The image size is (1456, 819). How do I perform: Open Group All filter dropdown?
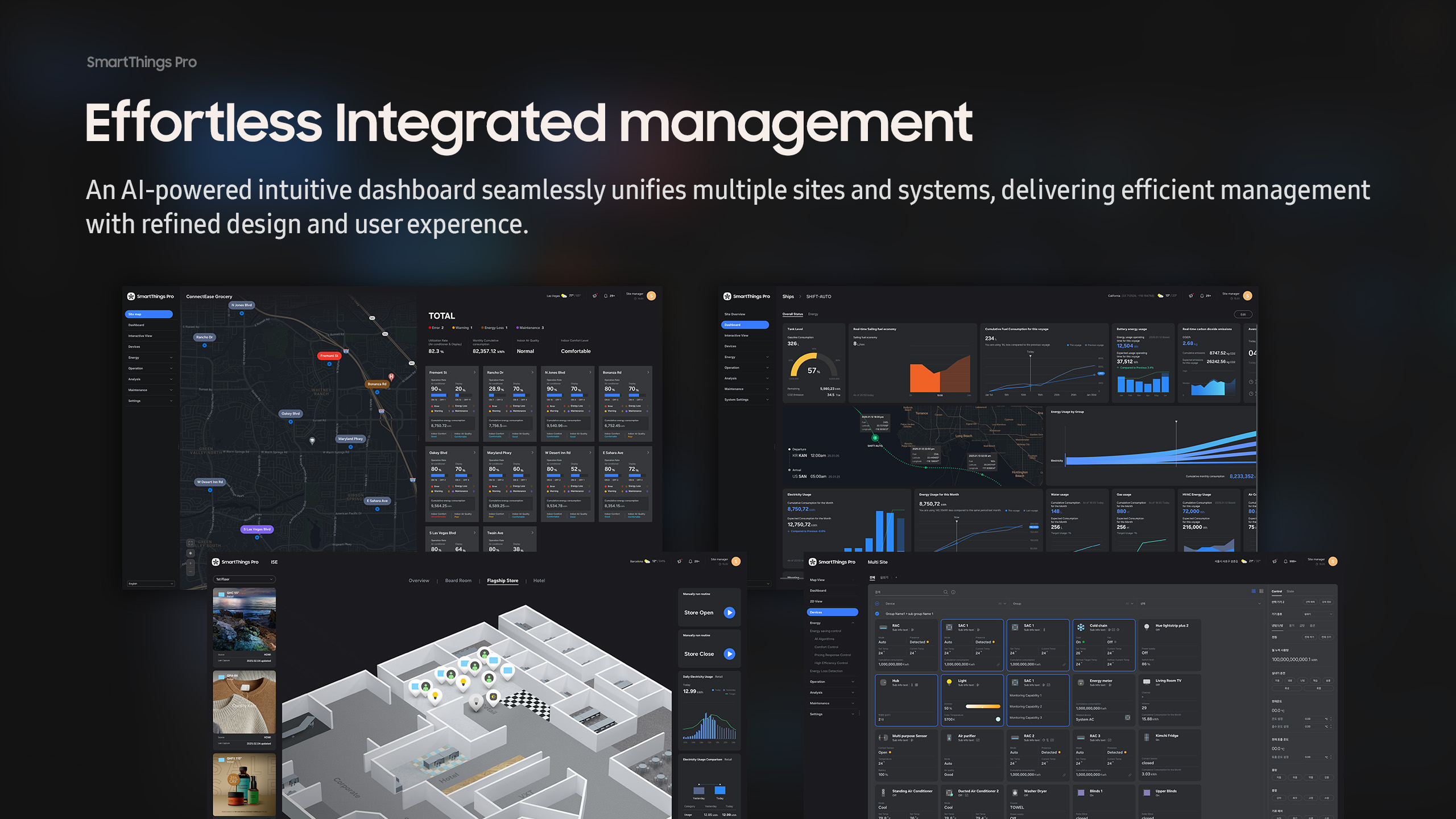pos(1130,603)
